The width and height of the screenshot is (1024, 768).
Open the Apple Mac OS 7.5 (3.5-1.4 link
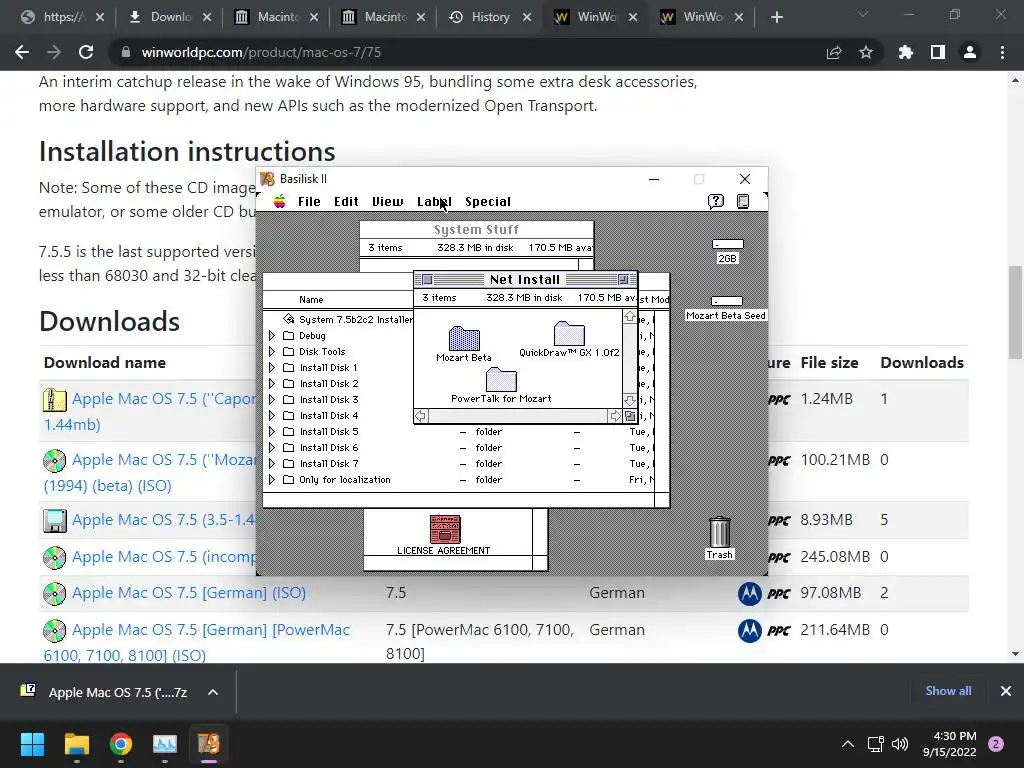[x=164, y=520]
